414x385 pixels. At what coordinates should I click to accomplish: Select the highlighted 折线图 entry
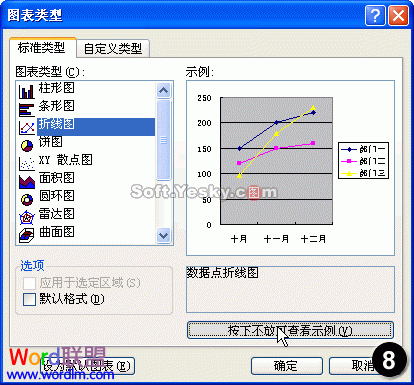coord(96,127)
